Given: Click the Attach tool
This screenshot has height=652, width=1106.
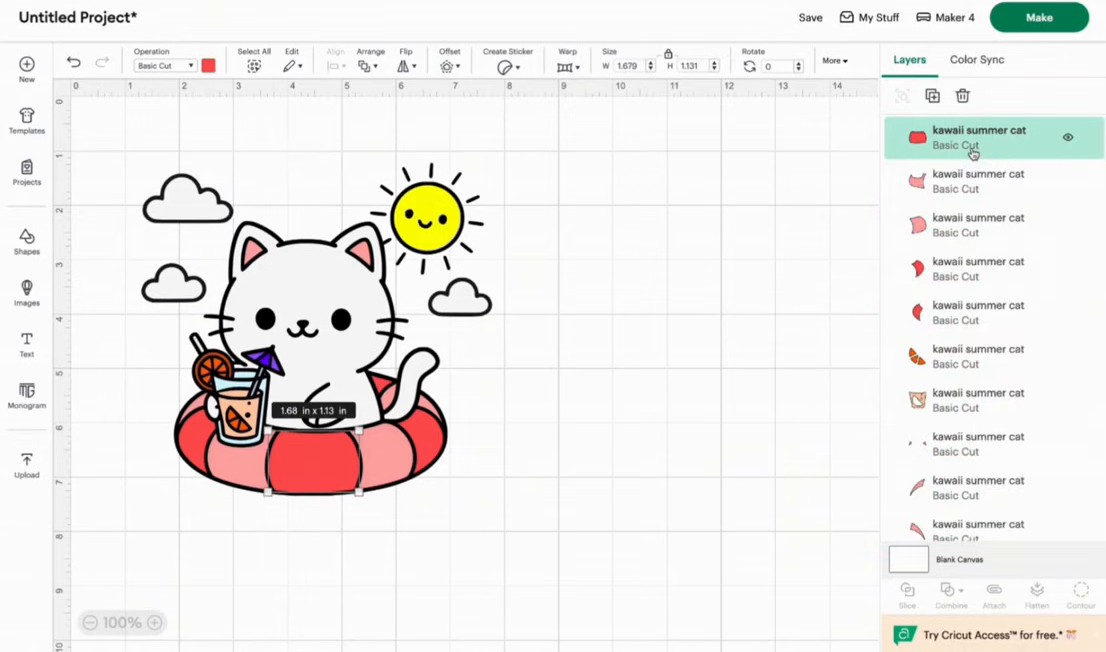Looking at the screenshot, I should (994, 596).
